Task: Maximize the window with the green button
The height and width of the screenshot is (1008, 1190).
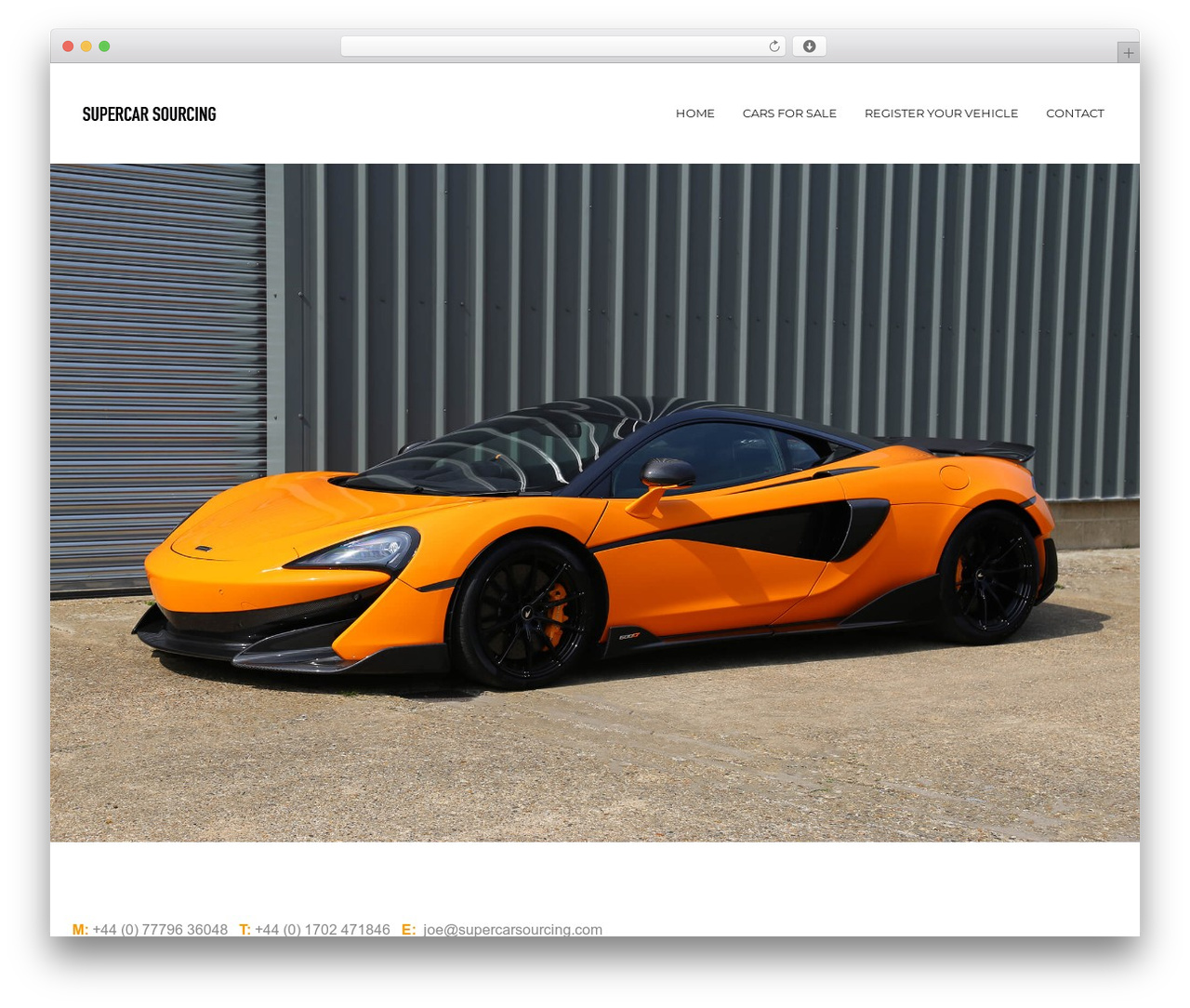Action: pos(104,46)
